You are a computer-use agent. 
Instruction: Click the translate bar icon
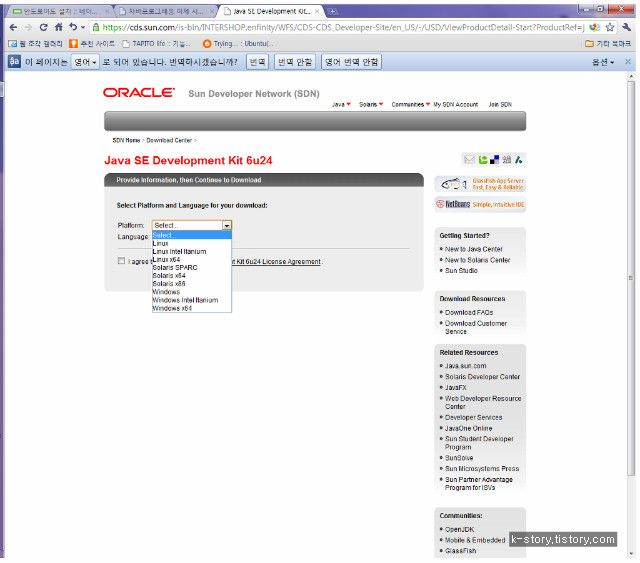coord(14,62)
